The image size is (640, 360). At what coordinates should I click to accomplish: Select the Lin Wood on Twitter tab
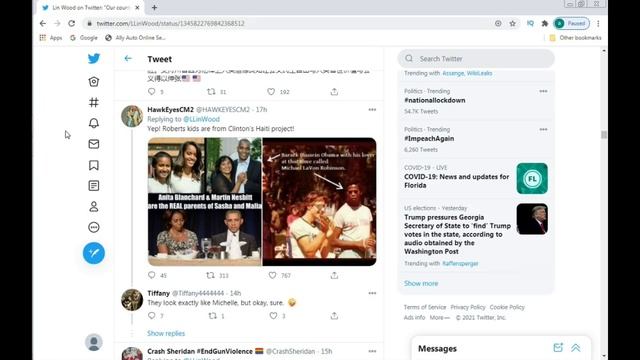[x=91, y=7]
